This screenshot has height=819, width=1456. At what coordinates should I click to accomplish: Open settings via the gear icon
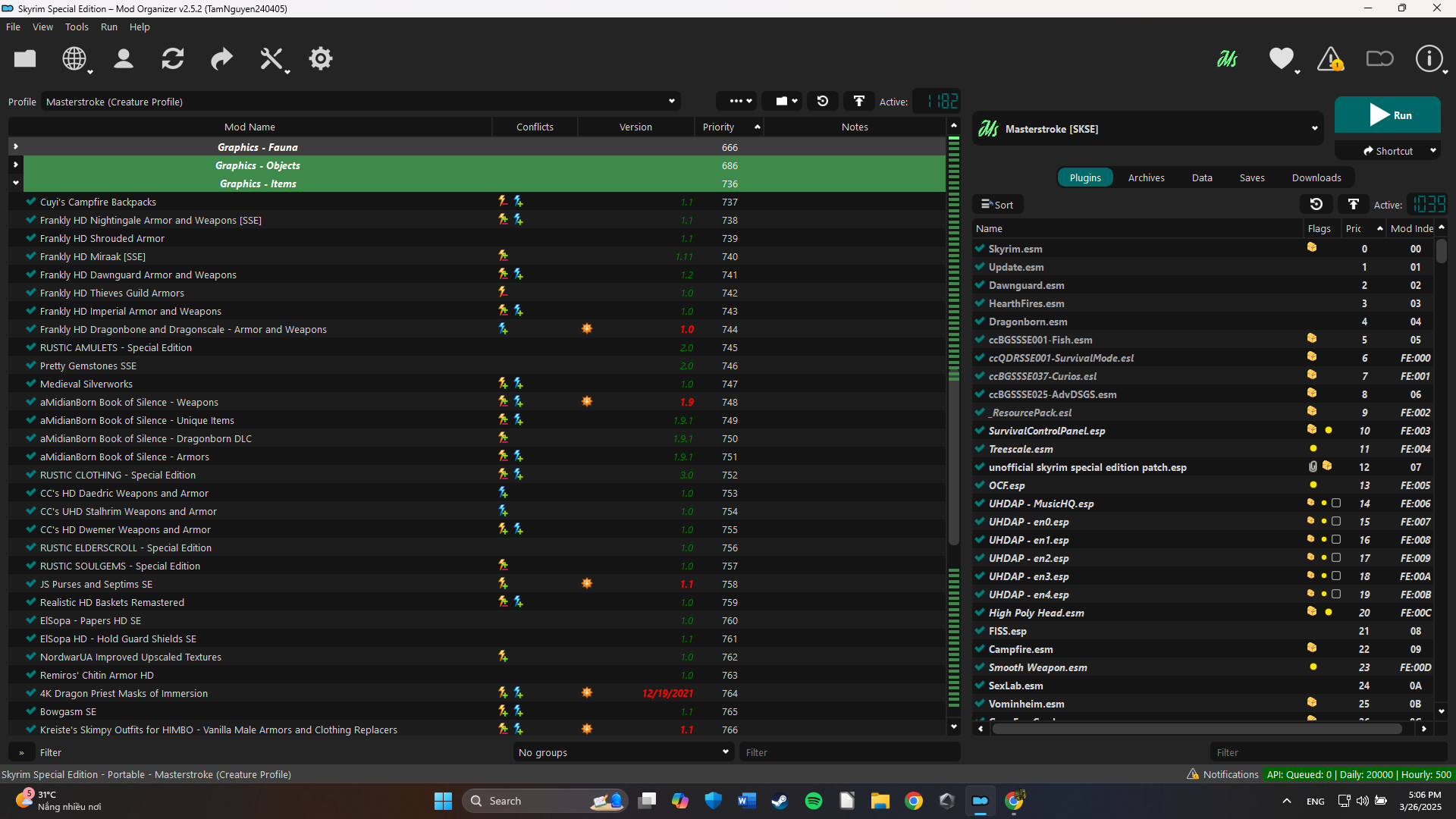pos(320,58)
